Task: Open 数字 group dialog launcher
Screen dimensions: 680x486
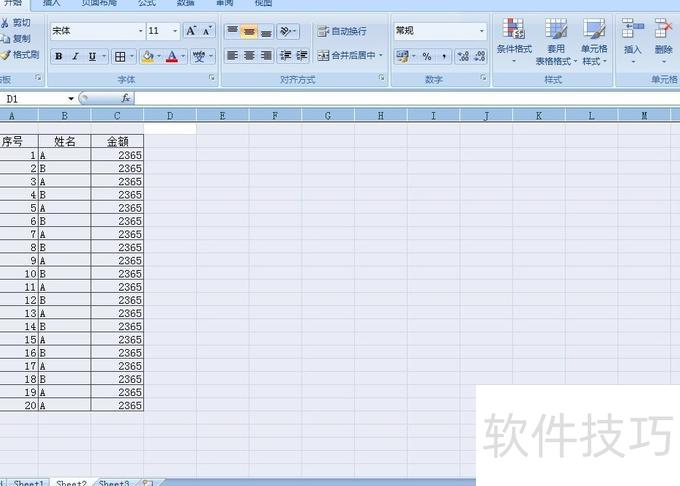Action: 483,78
